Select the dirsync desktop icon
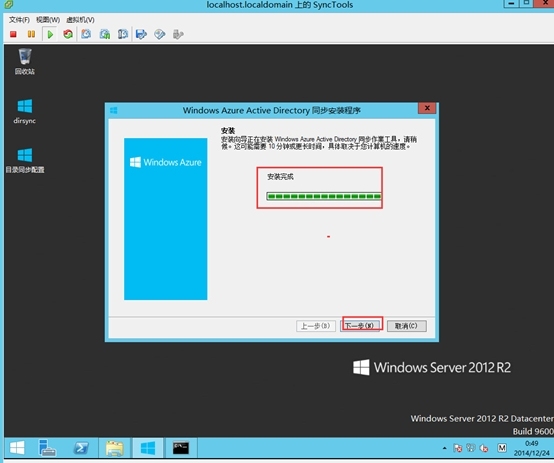 coord(25,111)
